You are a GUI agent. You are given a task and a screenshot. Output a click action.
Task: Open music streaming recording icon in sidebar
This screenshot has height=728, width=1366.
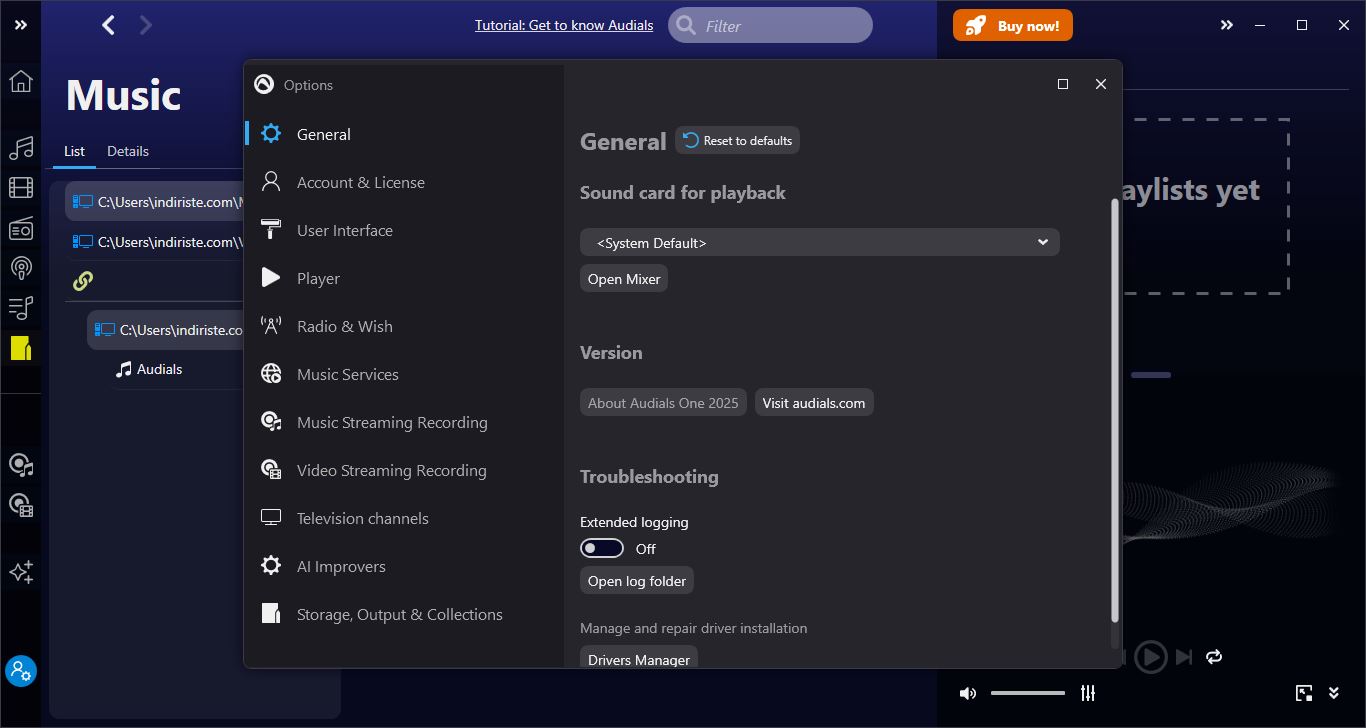click(x=20, y=465)
